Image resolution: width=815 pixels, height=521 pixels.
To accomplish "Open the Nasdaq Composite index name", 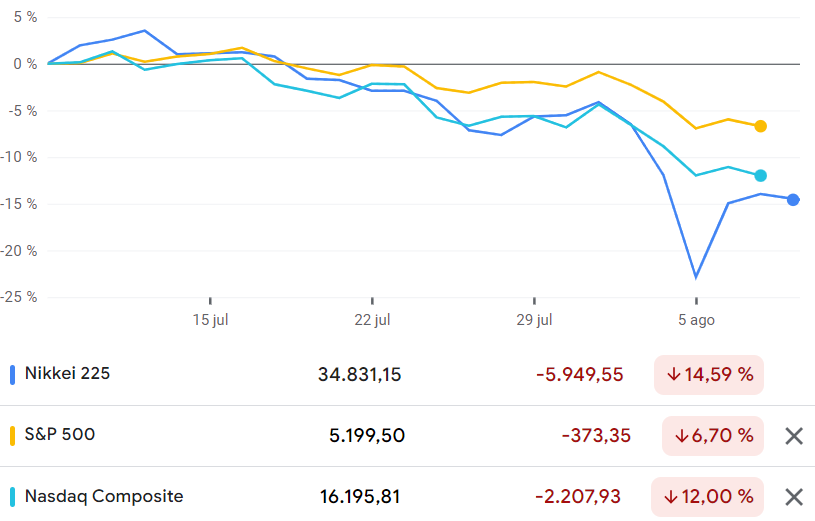I will (104, 496).
